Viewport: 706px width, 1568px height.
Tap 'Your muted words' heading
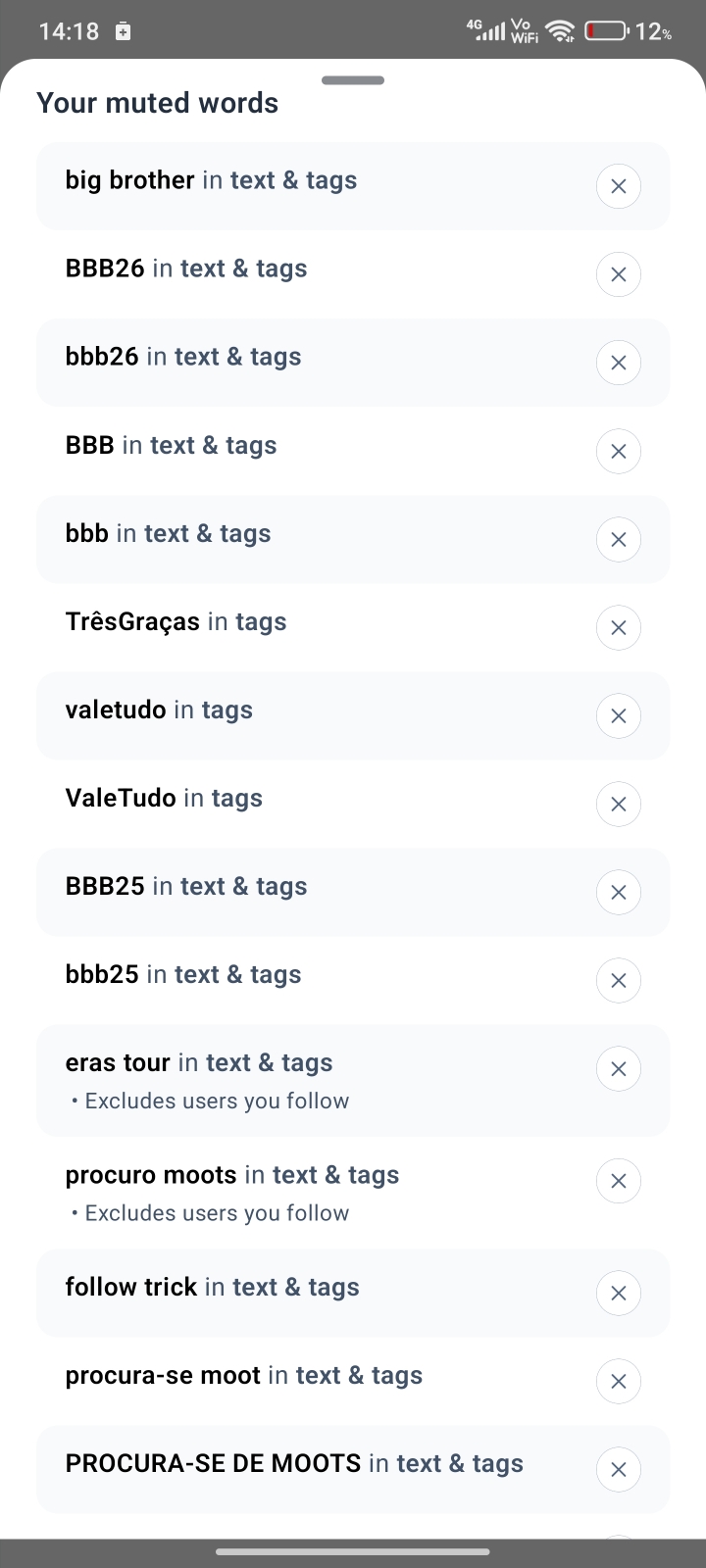point(157,103)
